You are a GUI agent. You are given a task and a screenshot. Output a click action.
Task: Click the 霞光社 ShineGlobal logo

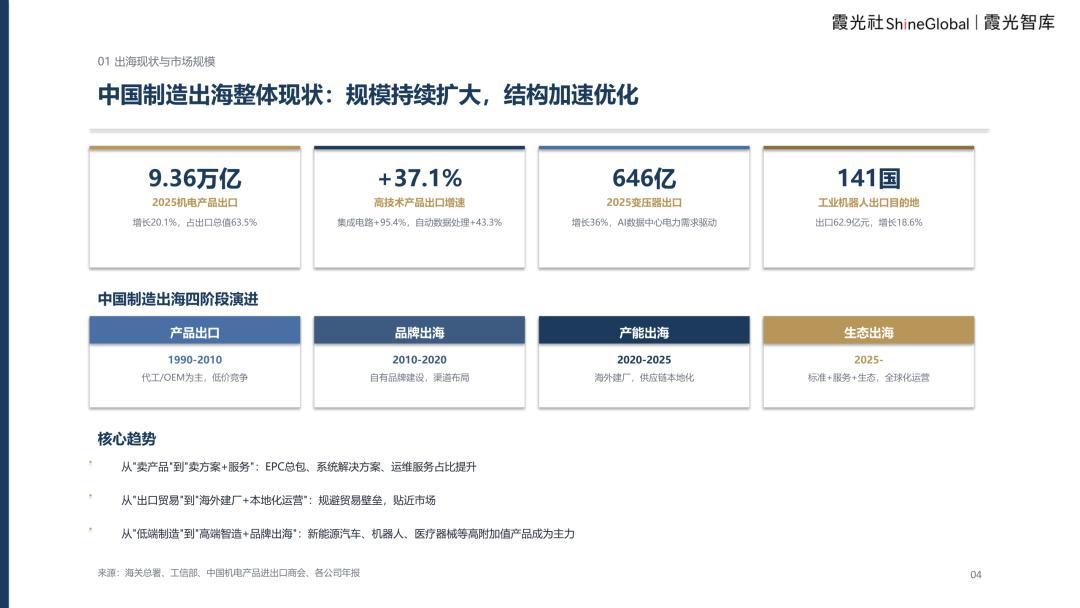[x=900, y=23]
